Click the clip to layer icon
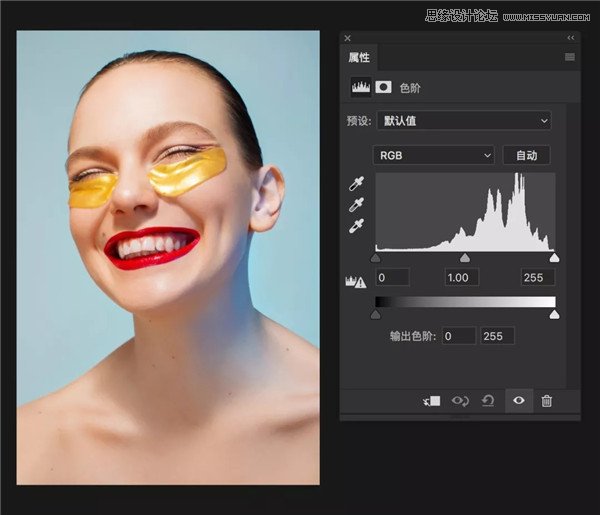 (432, 400)
